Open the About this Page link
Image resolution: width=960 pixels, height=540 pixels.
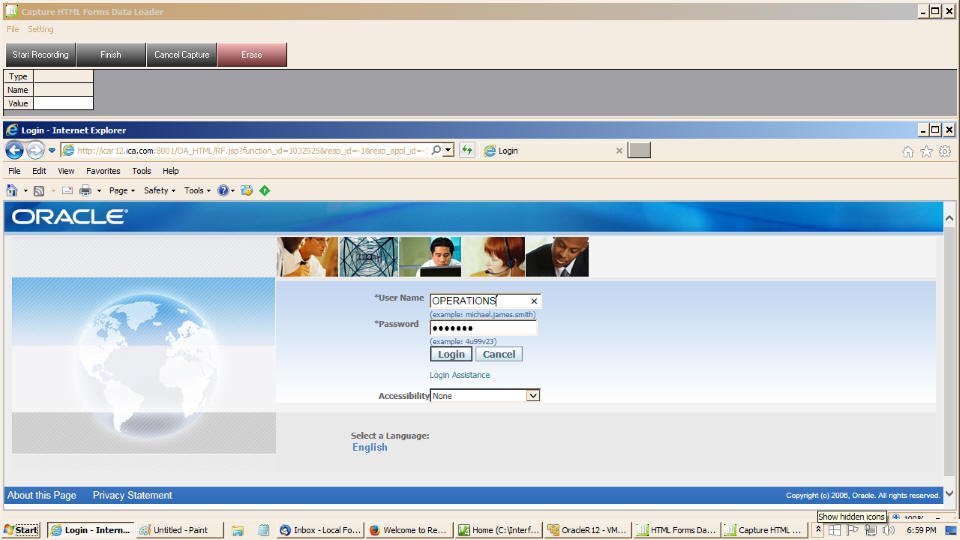[x=42, y=495]
